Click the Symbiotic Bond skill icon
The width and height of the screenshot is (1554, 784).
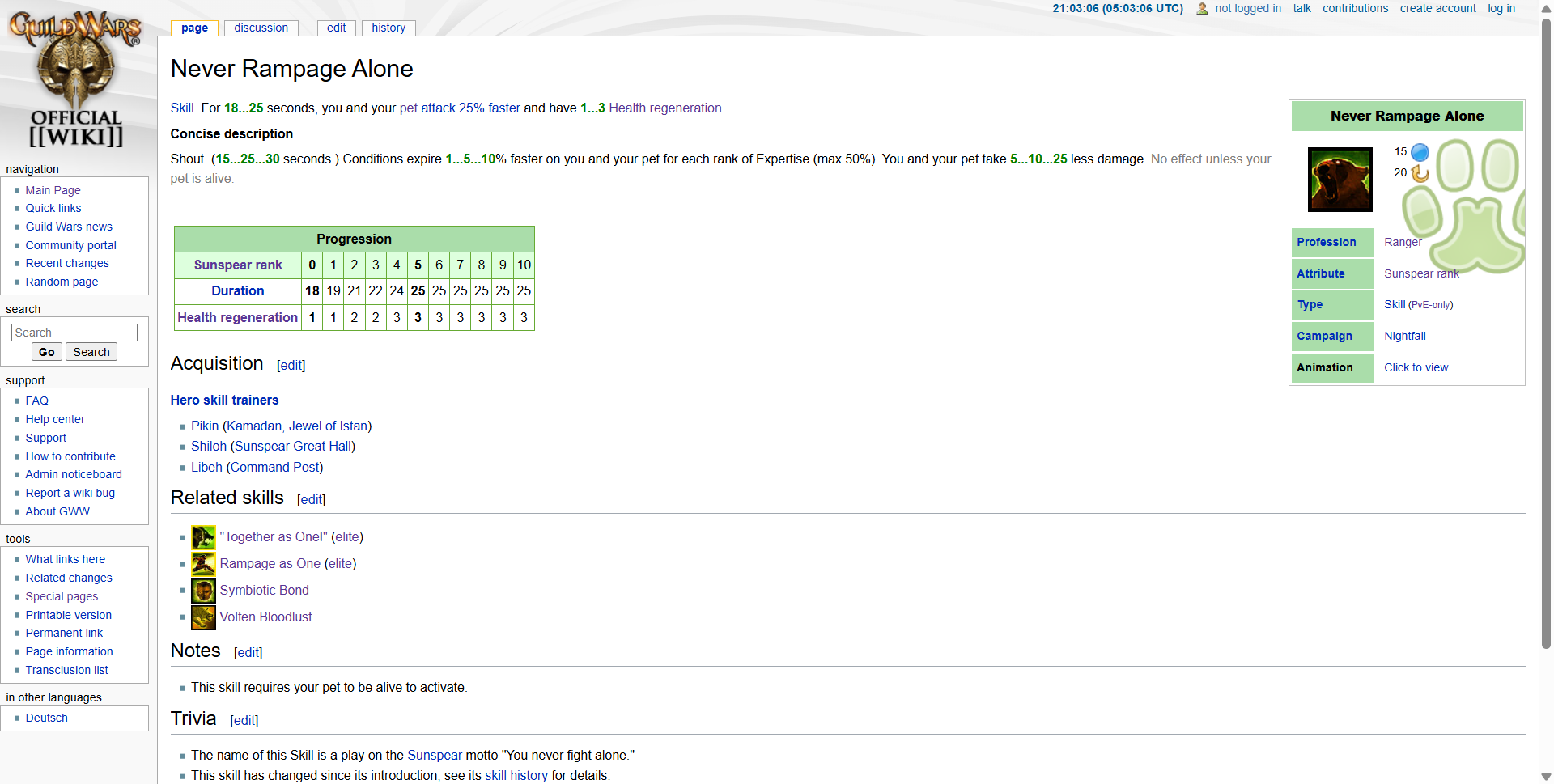point(203,591)
